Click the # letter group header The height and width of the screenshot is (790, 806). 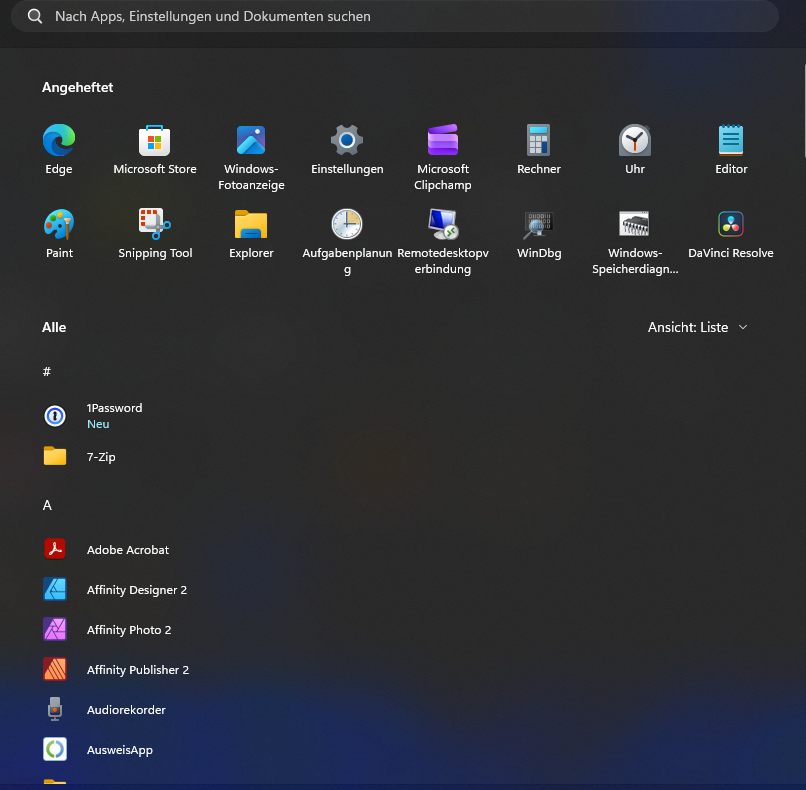[47, 372]
